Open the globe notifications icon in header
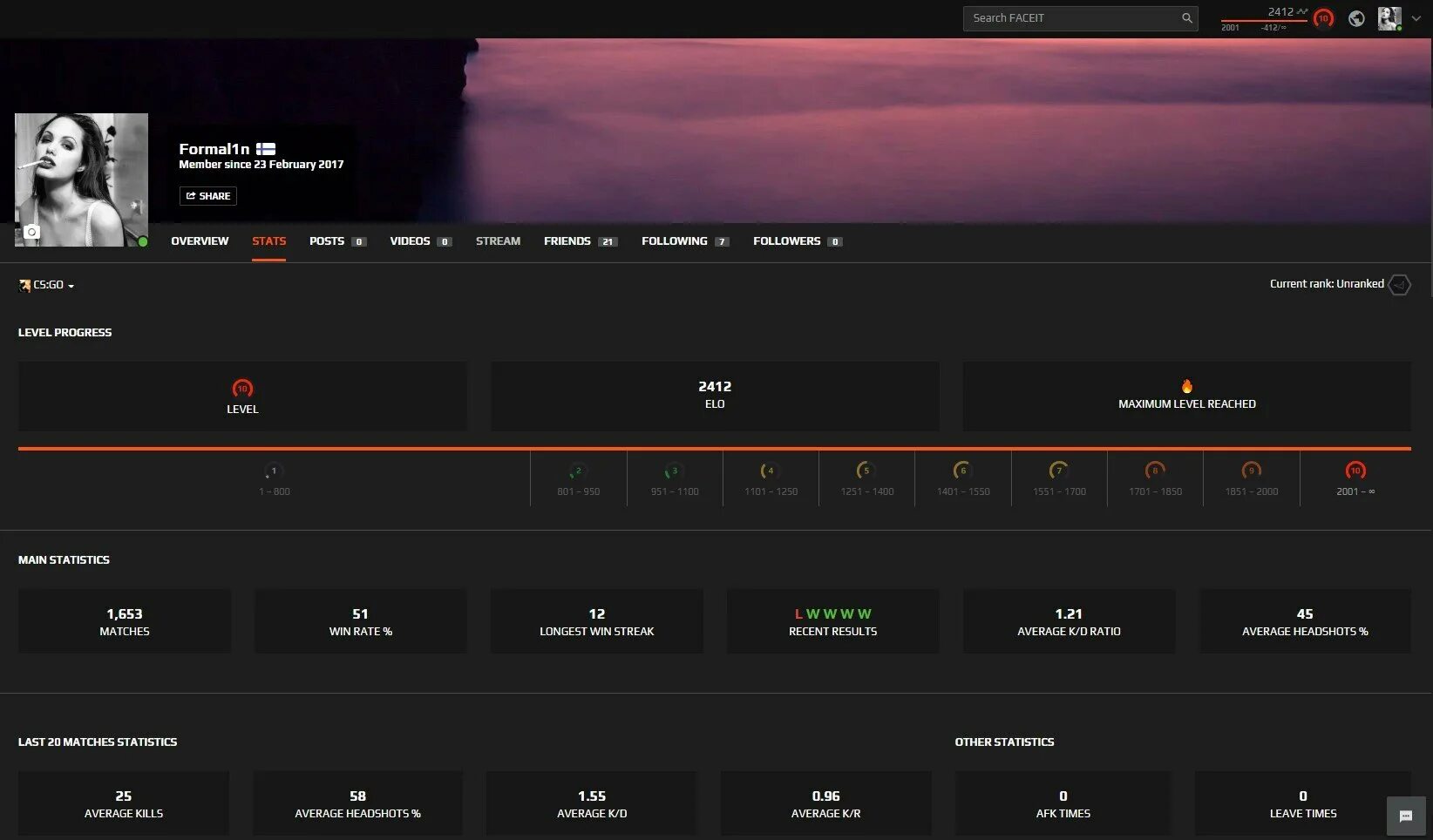The height and width of the screenshot is (840, 1433). (x=1356, y=18)
